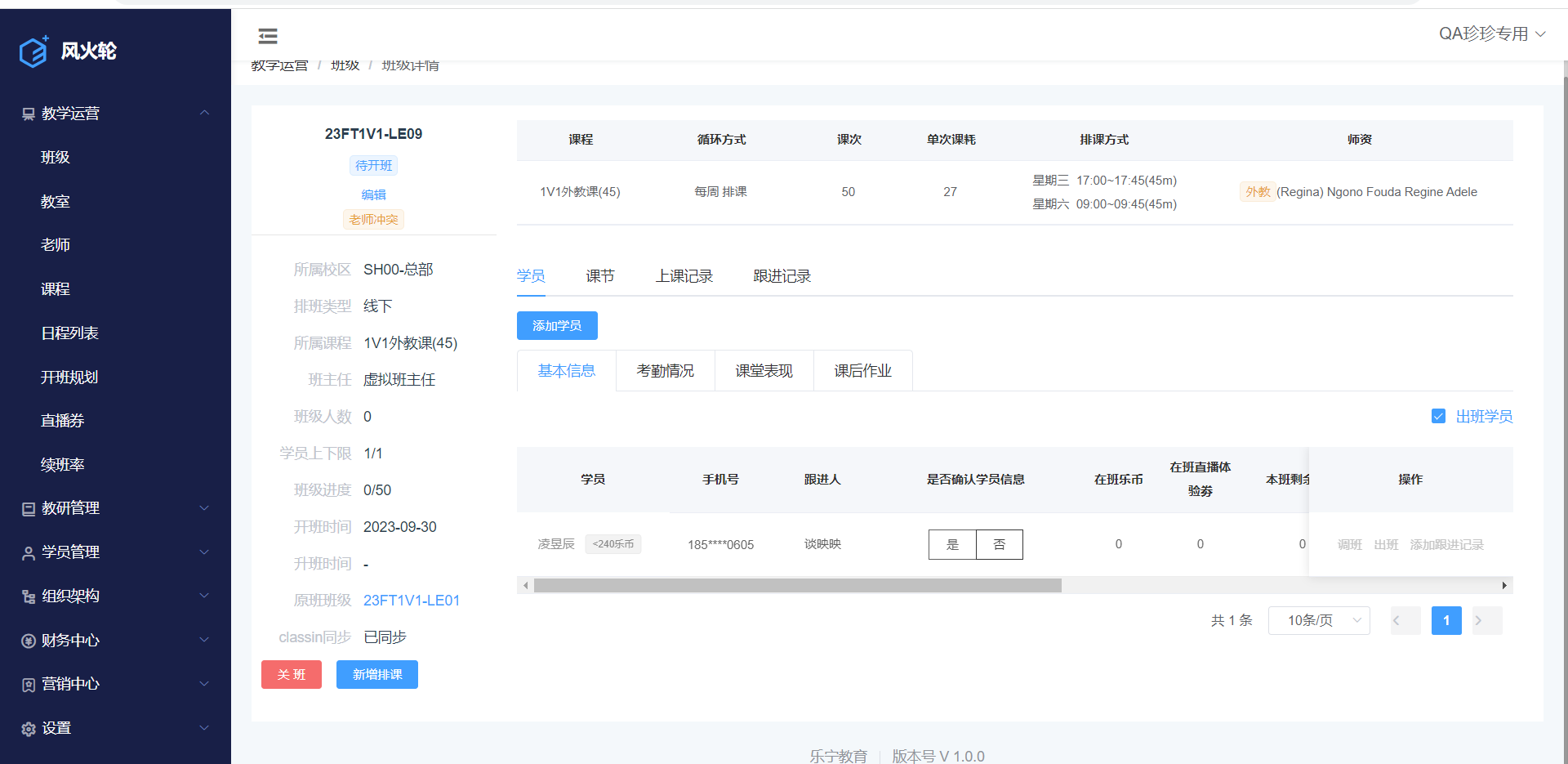Click page number 1 button
The height and width of the screenshot is (764, 1568).
tap(1446, 621)
